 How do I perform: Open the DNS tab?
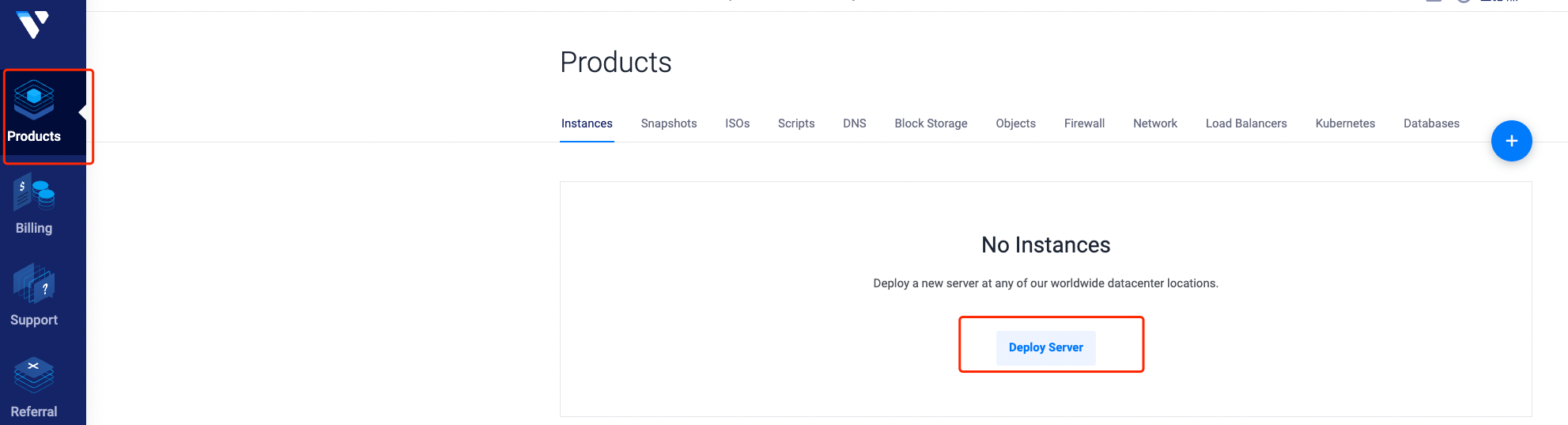(x=854, y=123)
